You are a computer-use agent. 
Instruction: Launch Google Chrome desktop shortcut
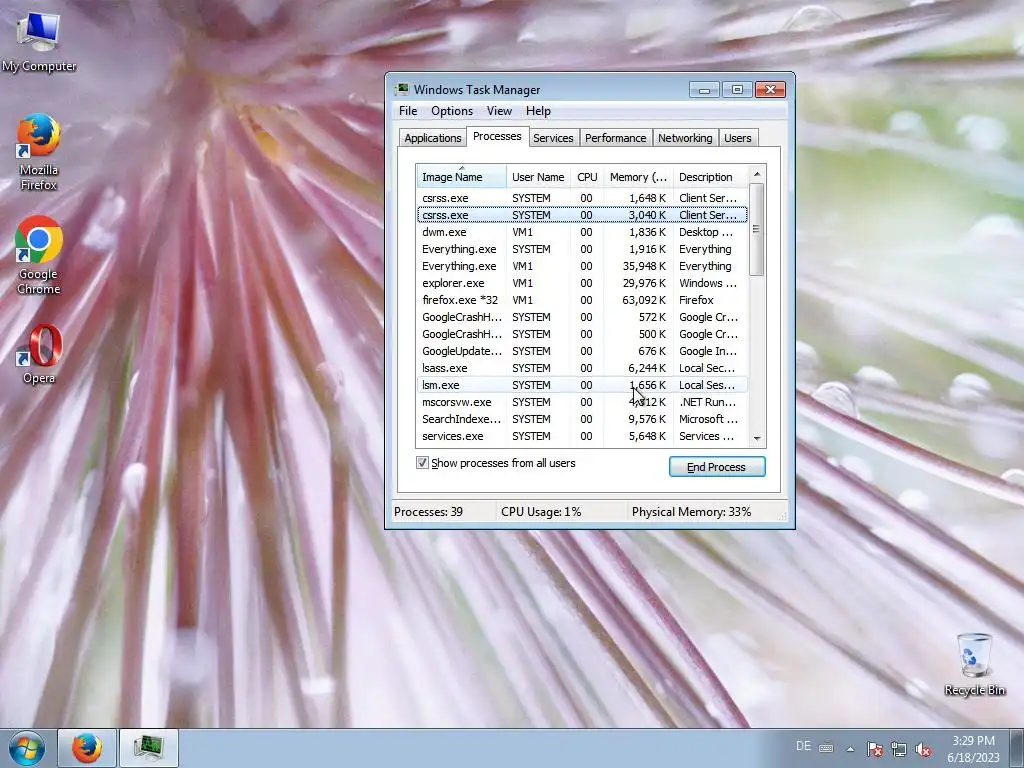tap(39, 255)
